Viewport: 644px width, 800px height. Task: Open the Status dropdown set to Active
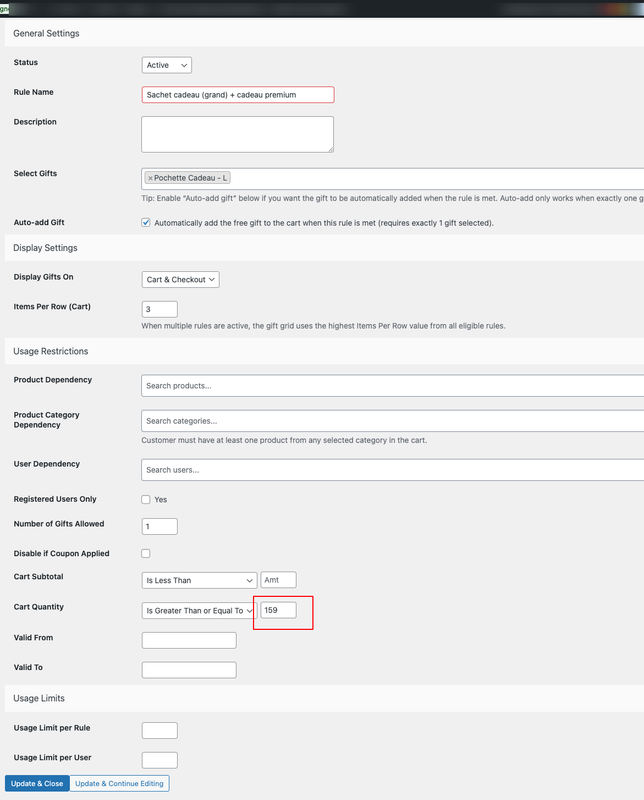tap(166, 65)
